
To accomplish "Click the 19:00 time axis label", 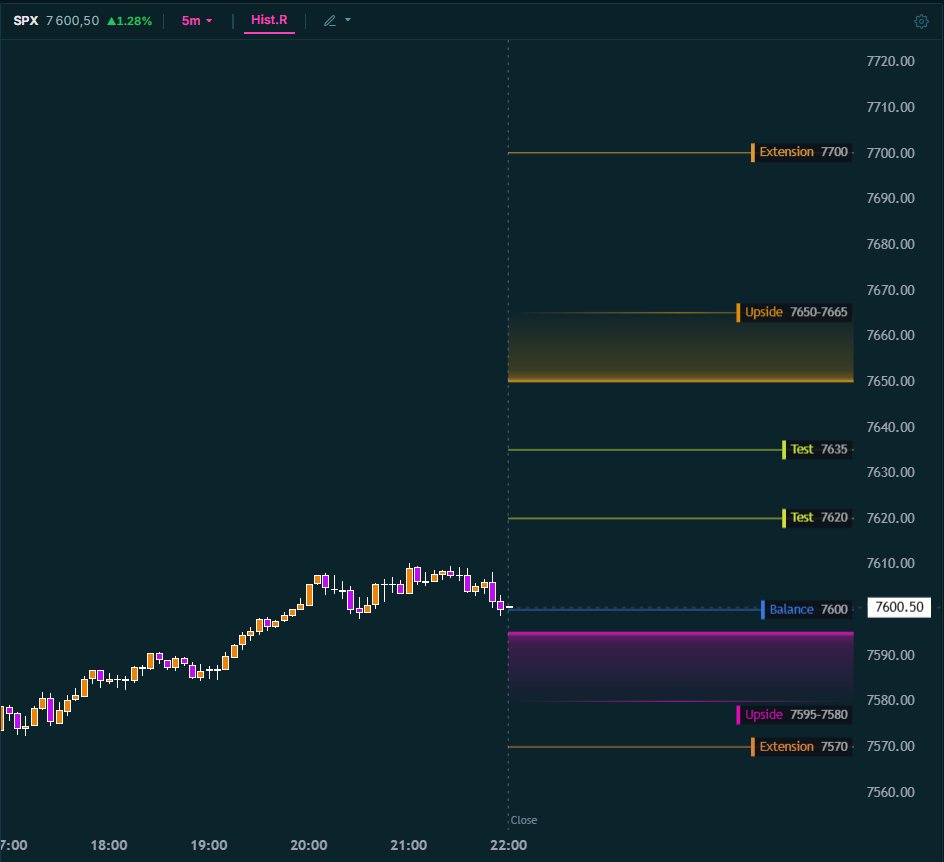I will [x=209, y=845].
